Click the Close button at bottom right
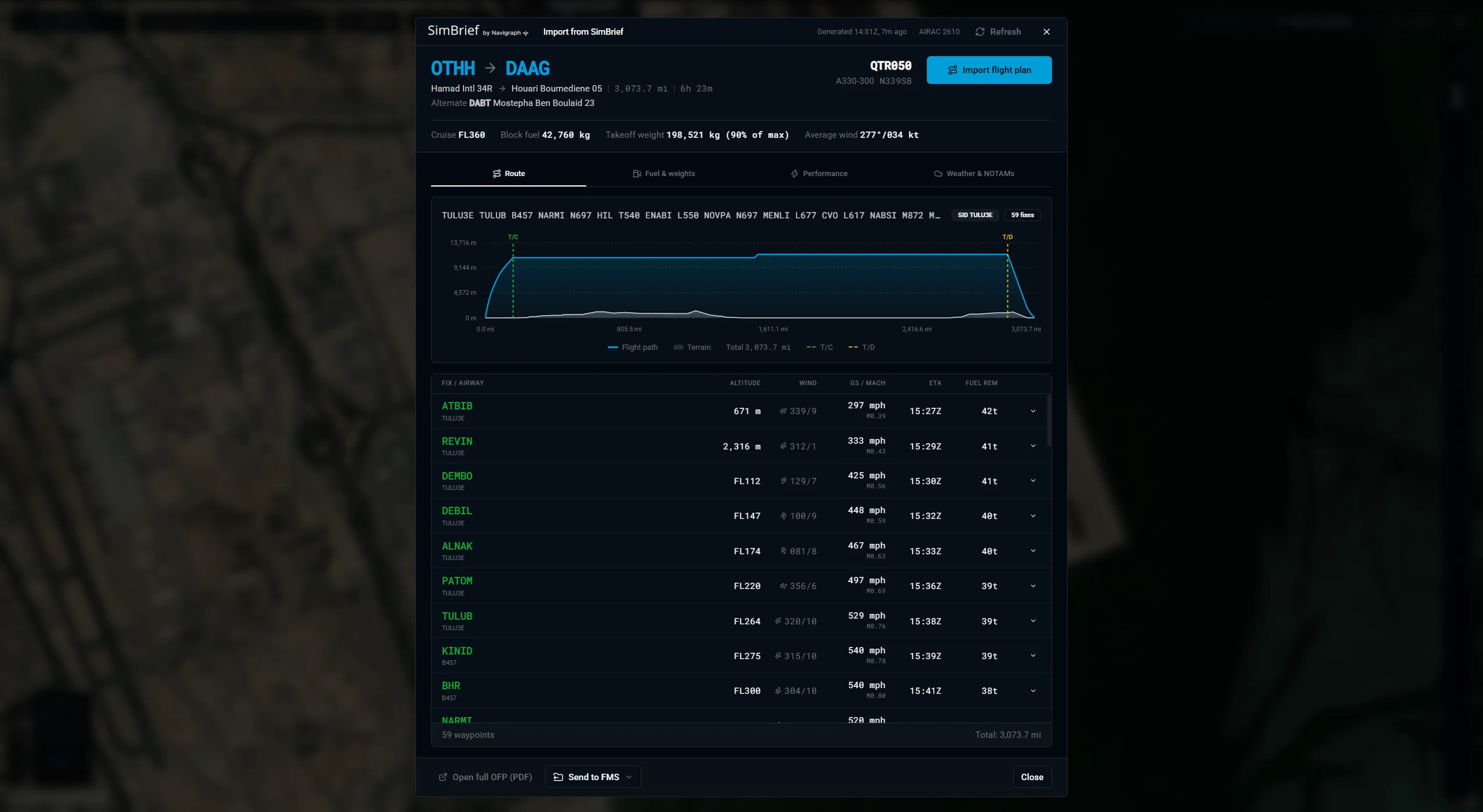 (1032, 777)
